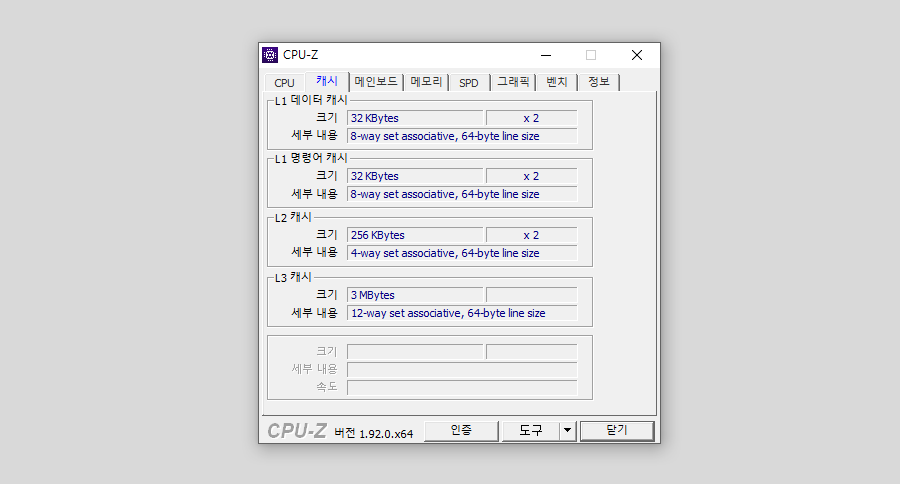The height and width of the screenshot is (484, 900).
Task: Open the 메모리 tab
Action: (x=426, y=82)
